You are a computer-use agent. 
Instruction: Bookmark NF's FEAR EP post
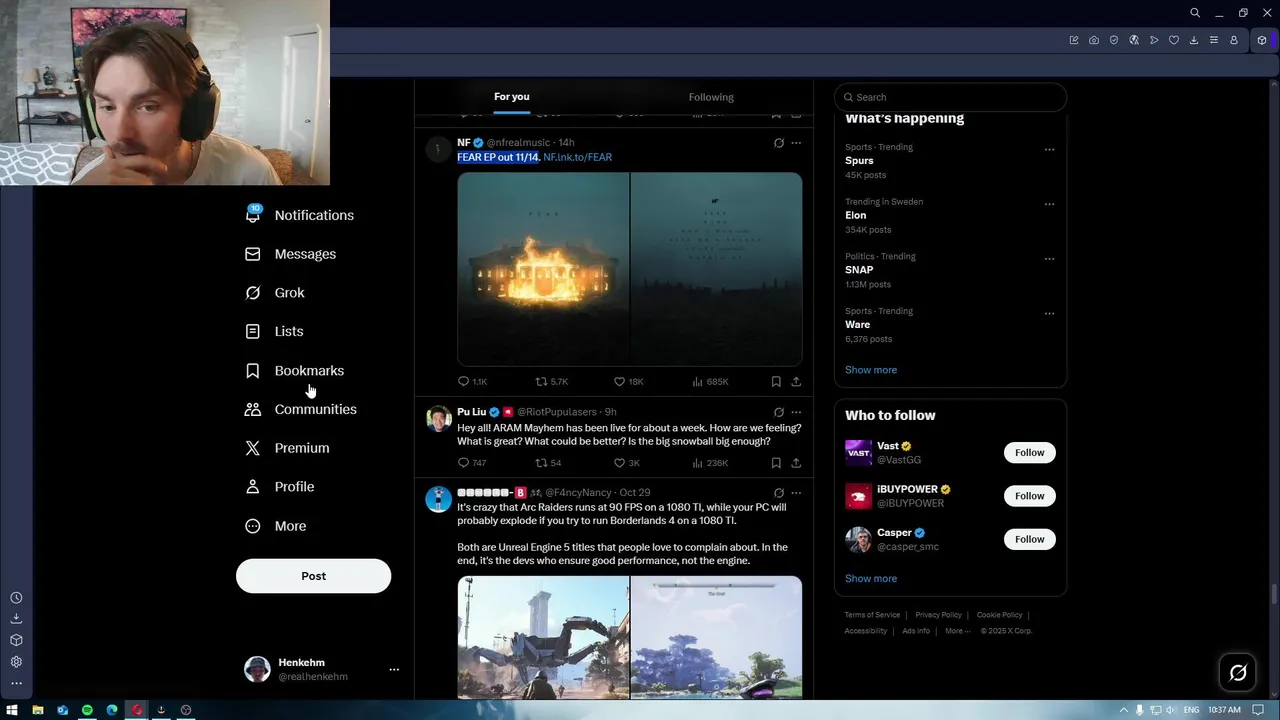776,382
